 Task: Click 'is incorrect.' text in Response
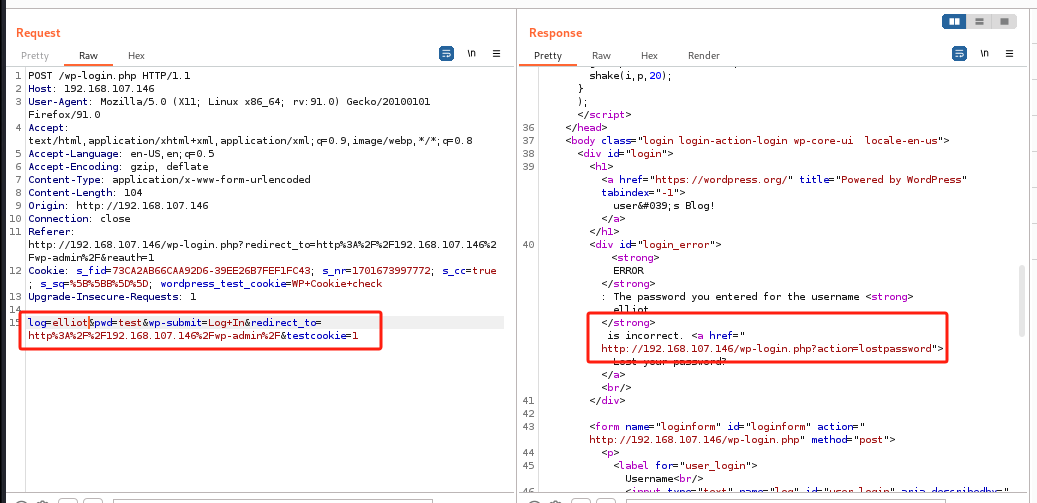(643, 336)
